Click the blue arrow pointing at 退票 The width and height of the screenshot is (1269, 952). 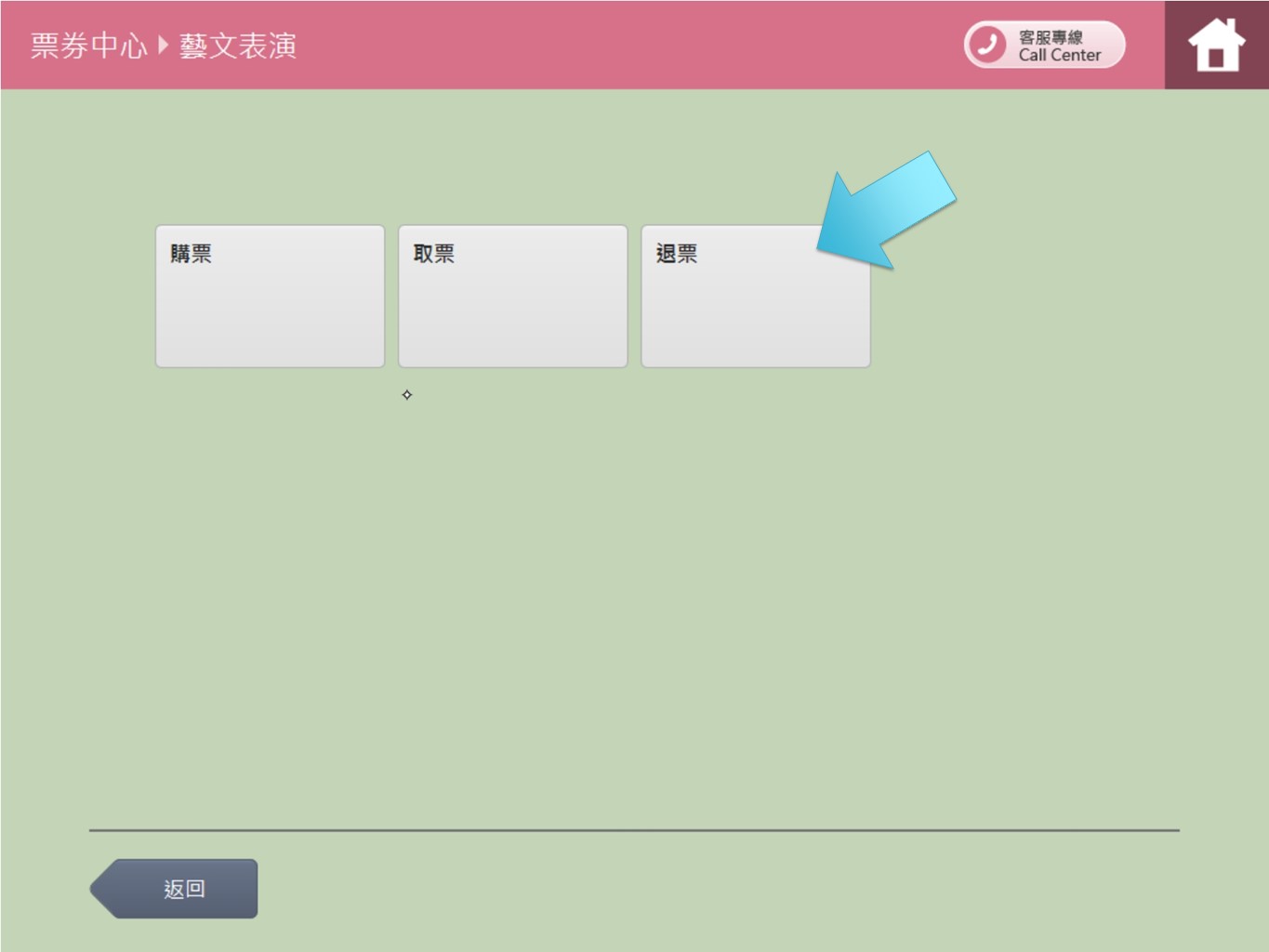click(886, 211)
